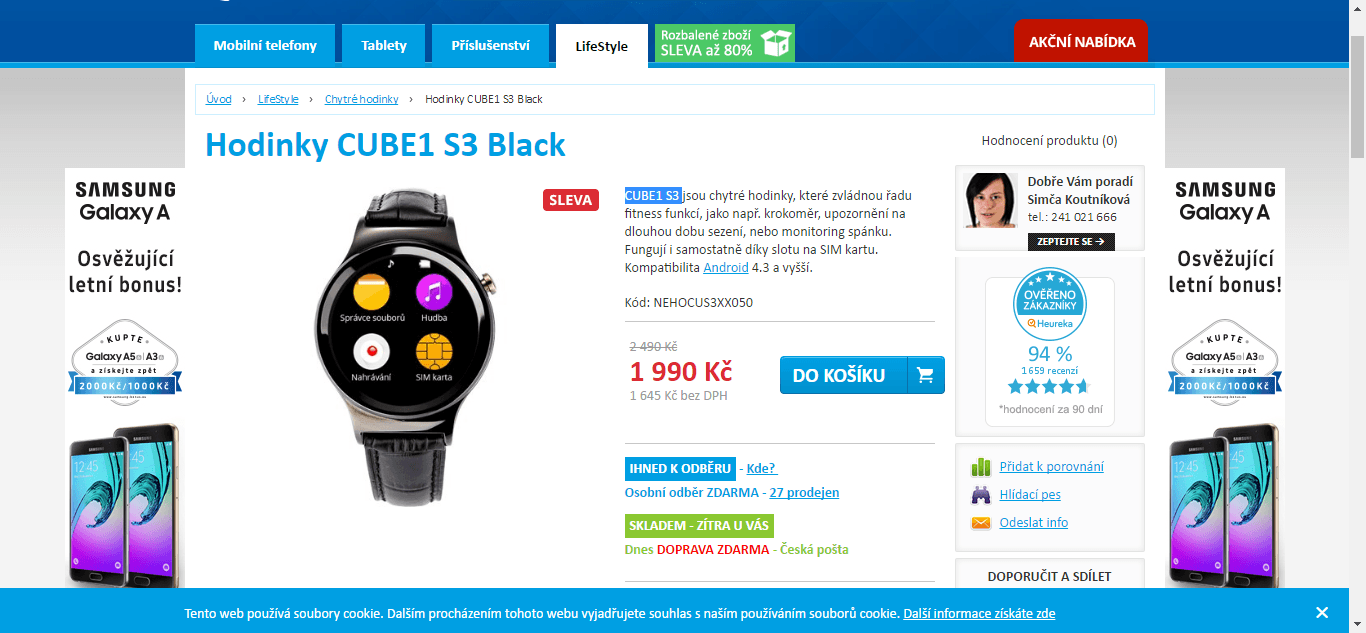The height and width of the screenshot is (633, 1366).
Task: Click the Hlídací pes binoculars icon
Action: [x=981, y=494]
